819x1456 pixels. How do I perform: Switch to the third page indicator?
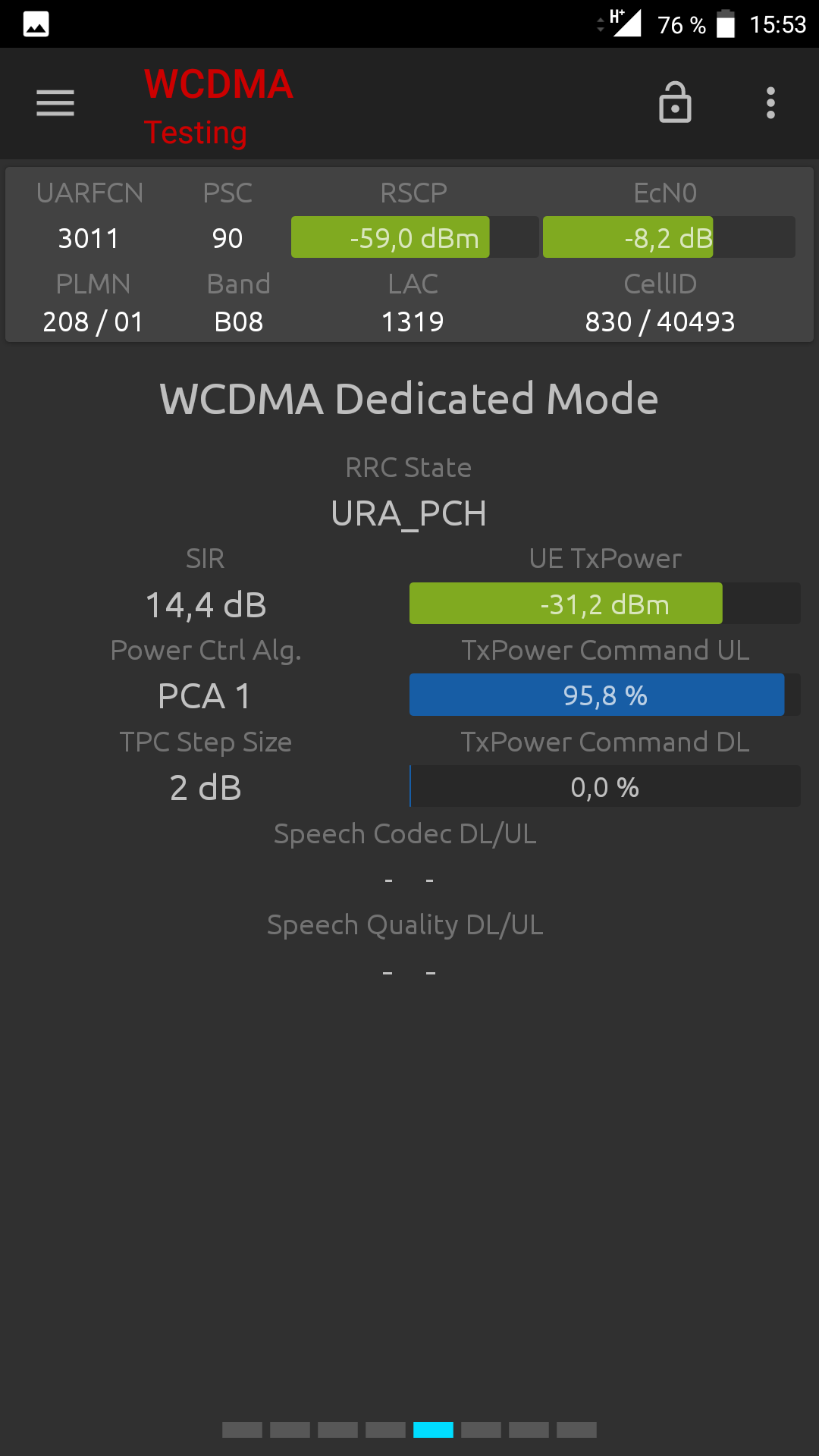(337, 1430)
